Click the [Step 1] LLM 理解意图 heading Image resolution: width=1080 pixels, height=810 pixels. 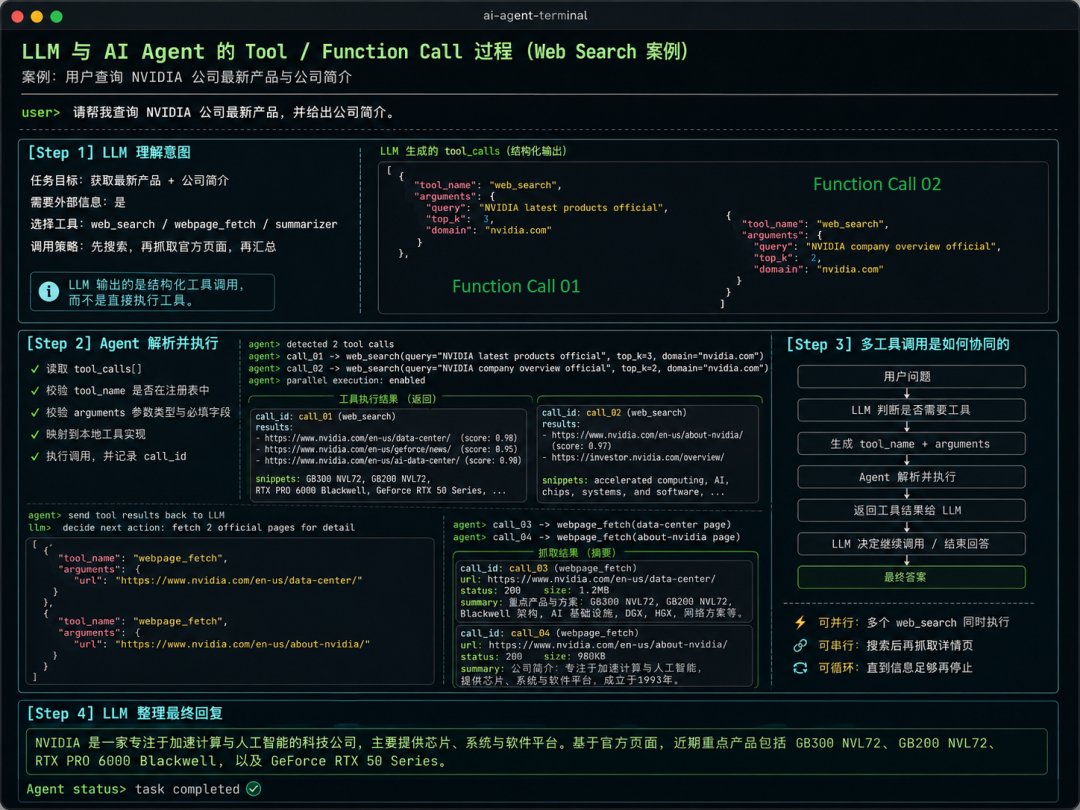109,152
